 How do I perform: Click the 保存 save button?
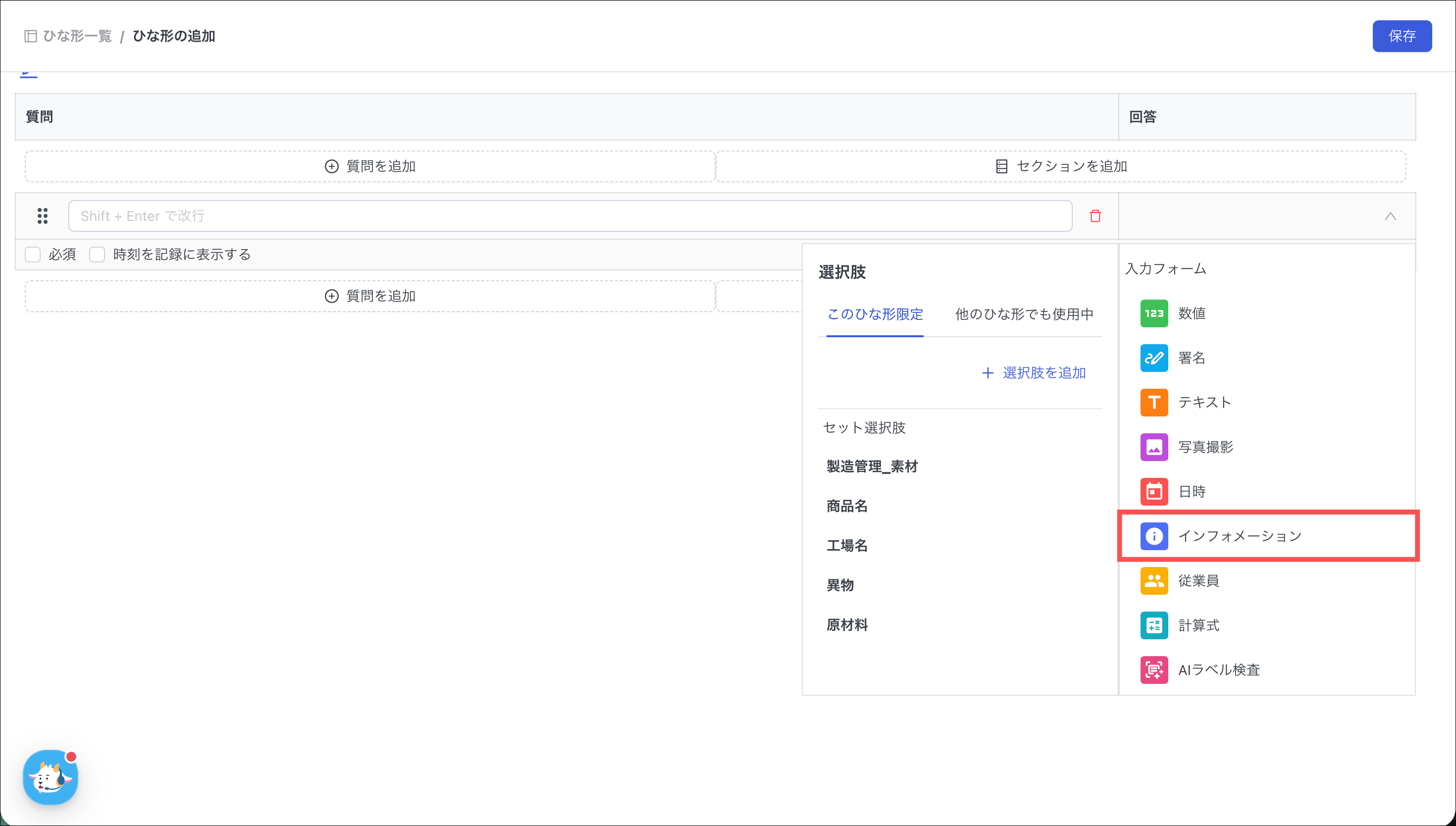(1402, 36)
